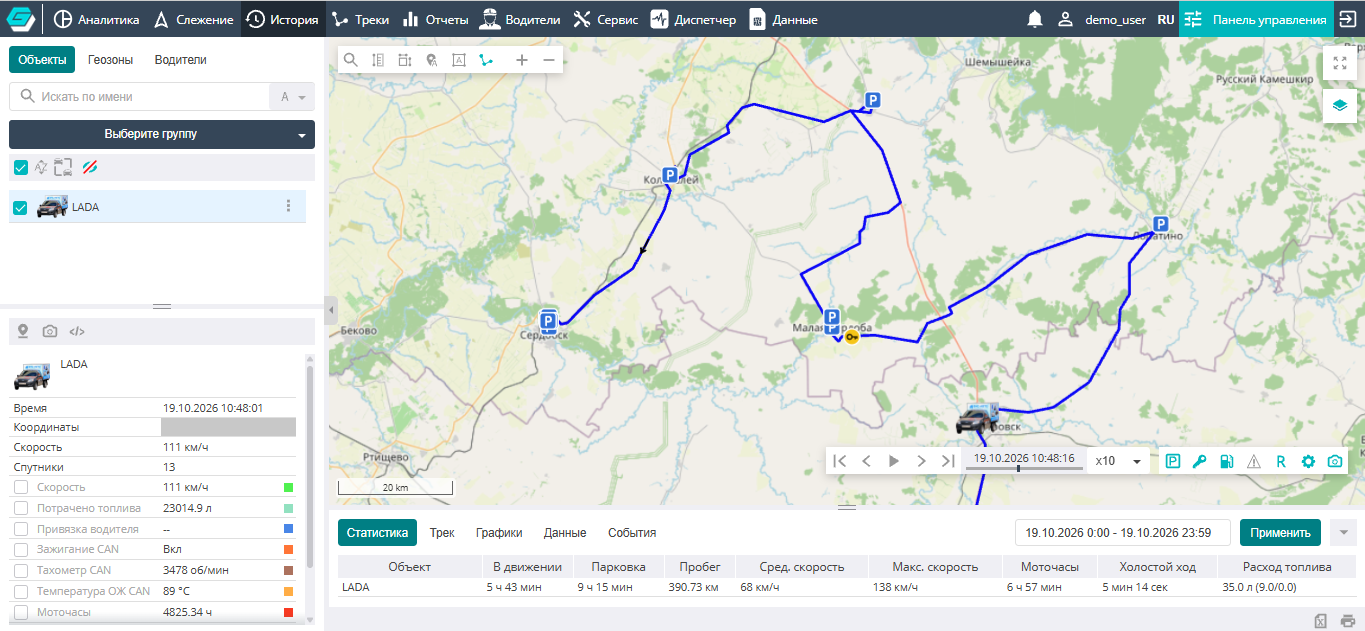Click the warning triangle events icon
The width and height of the screenshot is (1365, 631).
click(1254, 461)
